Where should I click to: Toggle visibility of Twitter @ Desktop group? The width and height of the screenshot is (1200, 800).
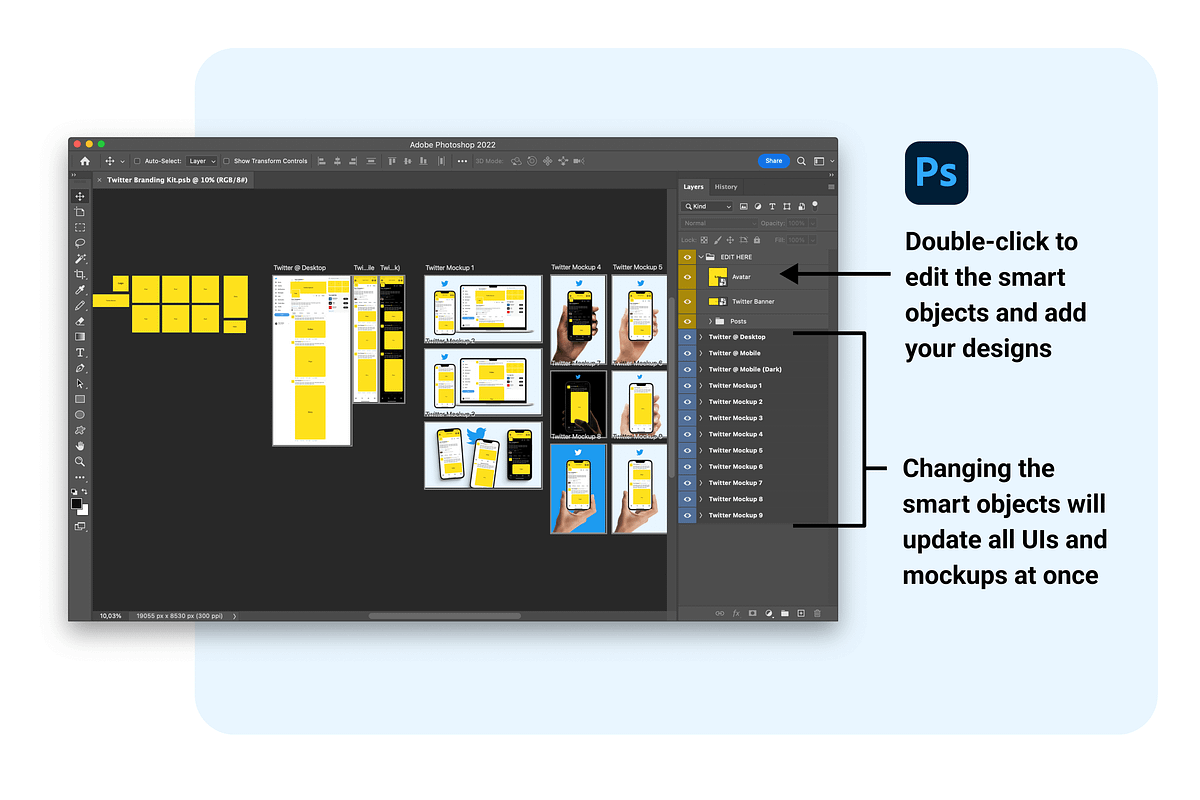(687, 337)
